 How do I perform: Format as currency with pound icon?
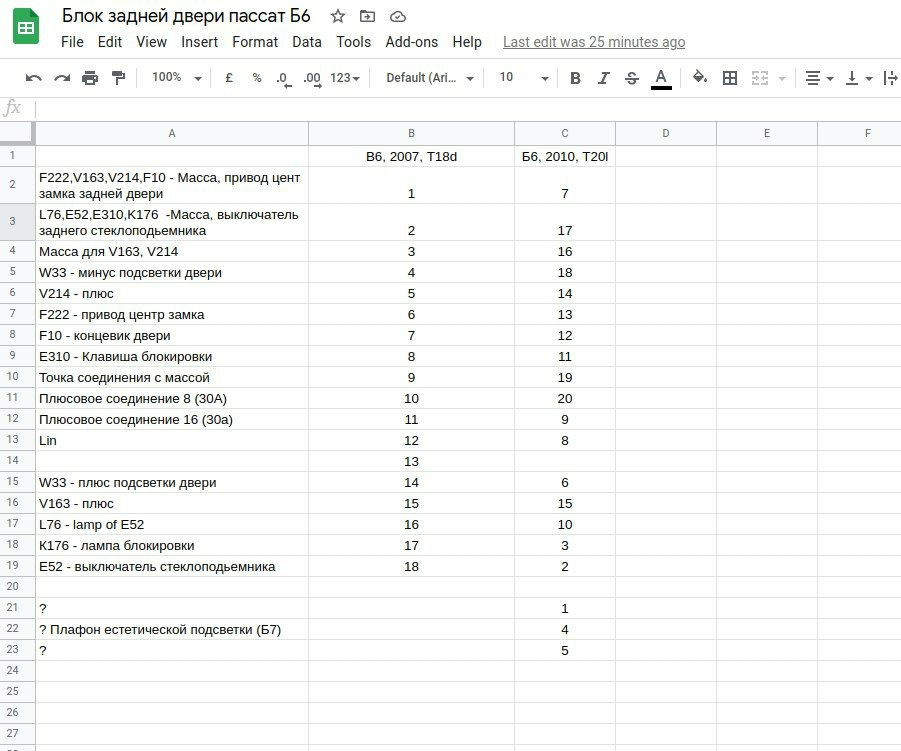point(229,78)
